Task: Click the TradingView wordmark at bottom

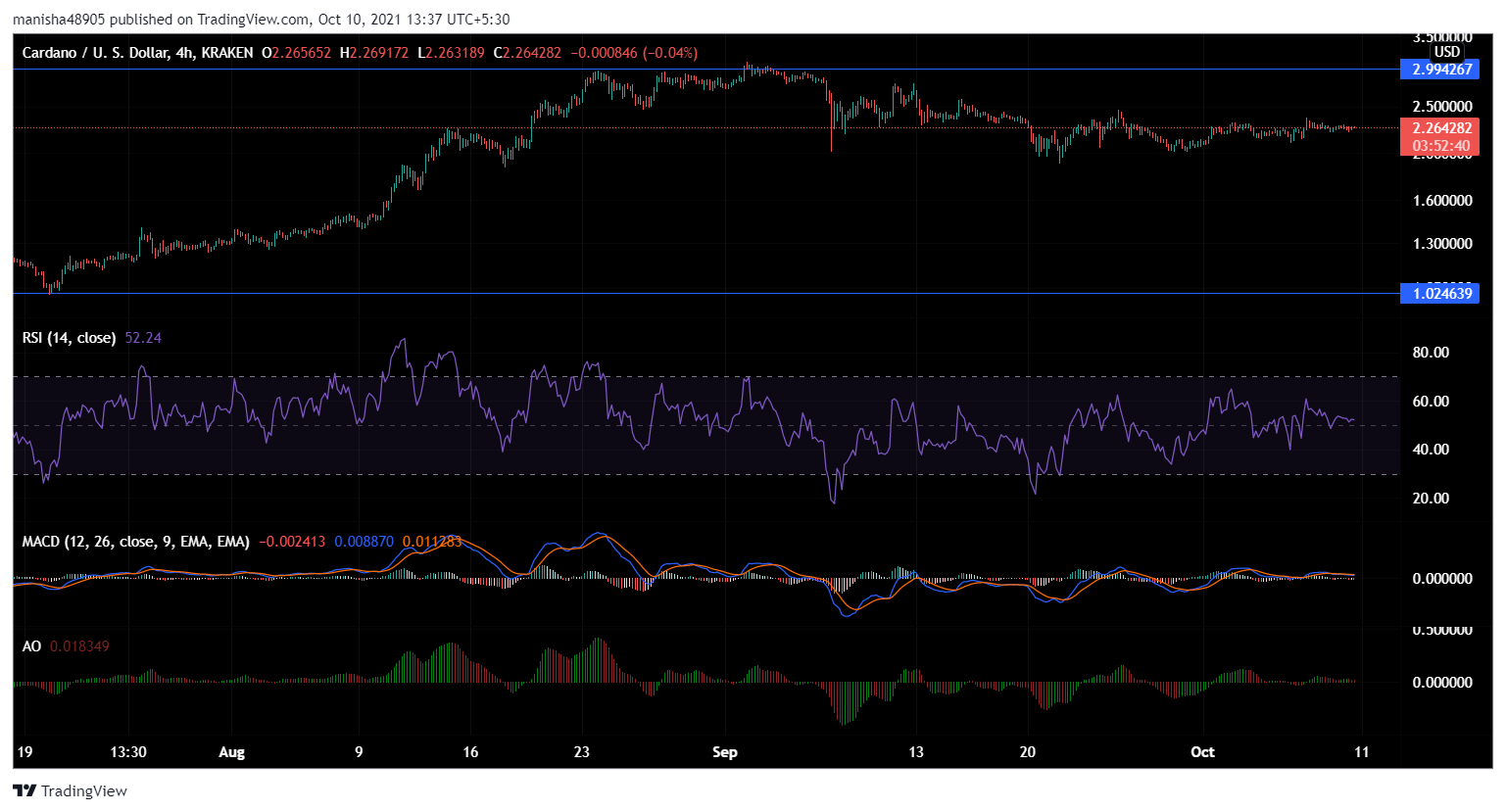Action: point(84,790)
